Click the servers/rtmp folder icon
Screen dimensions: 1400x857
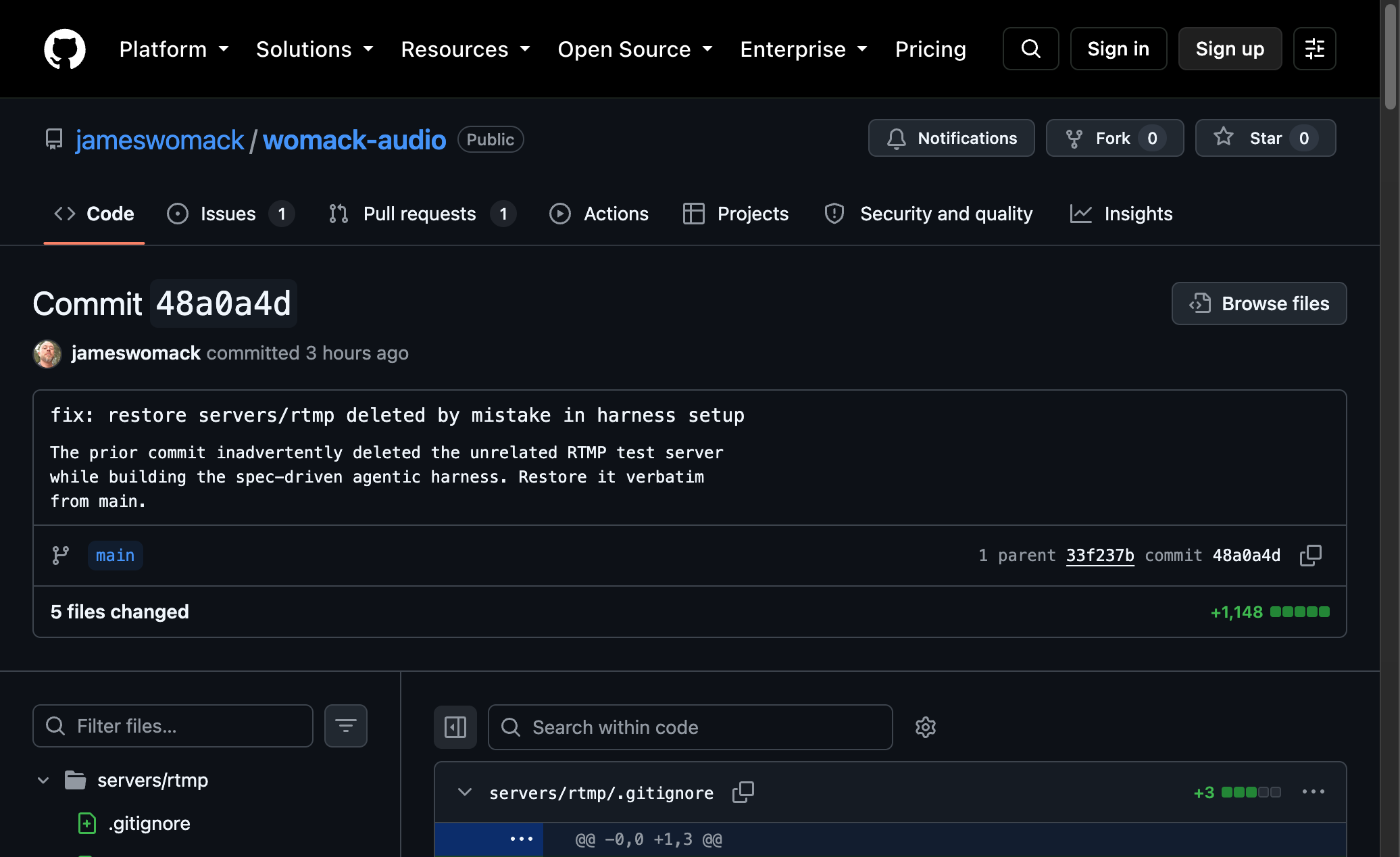(x=75, y=780)
